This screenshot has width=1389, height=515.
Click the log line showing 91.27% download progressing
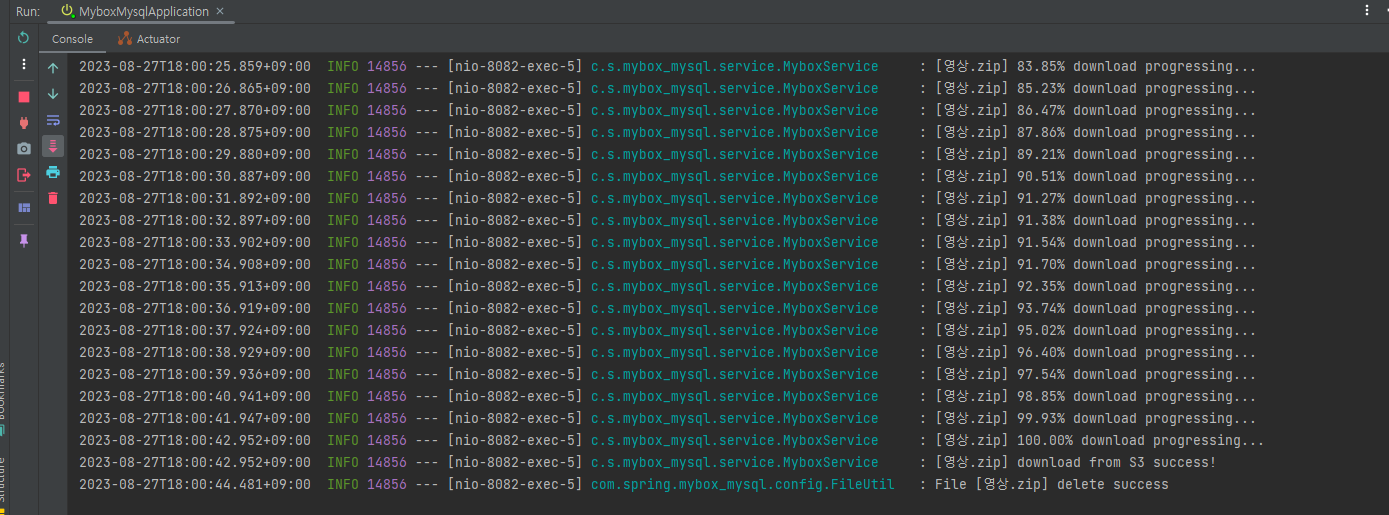(668, 198)
